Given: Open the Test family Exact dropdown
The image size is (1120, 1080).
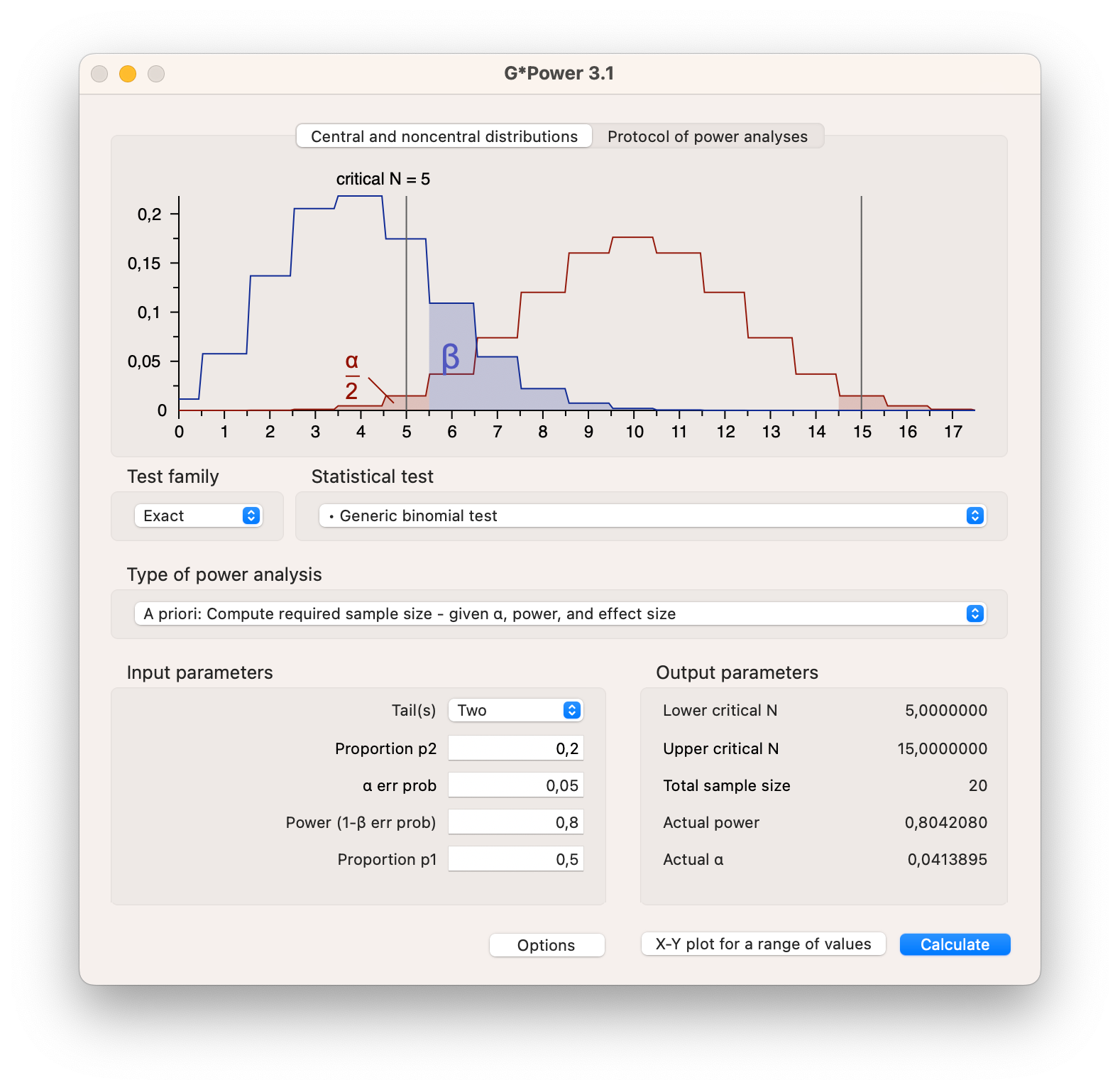Looking at the screenshot, I should pyautogui.click(x=198, y=516).
